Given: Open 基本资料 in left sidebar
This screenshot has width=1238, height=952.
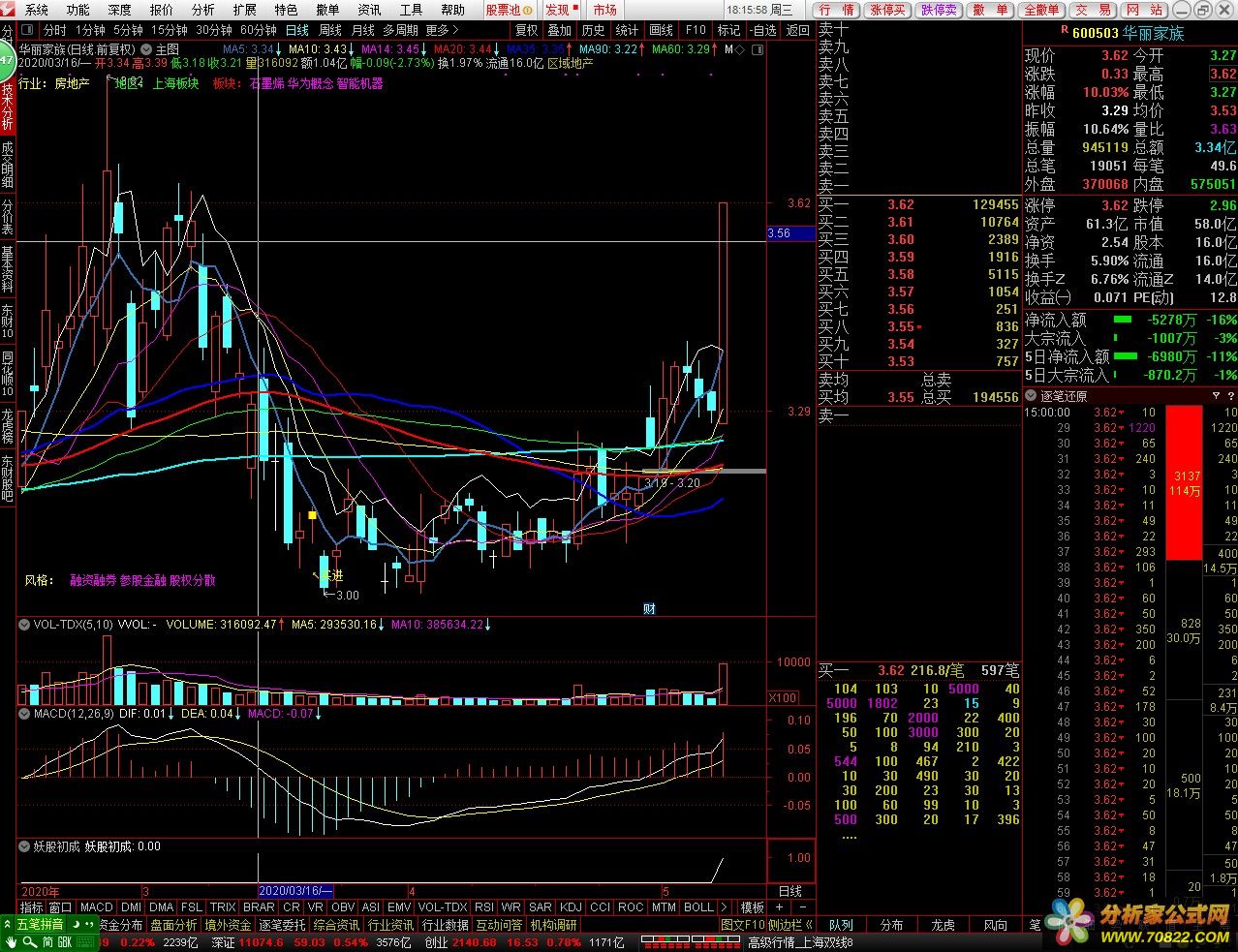Looking at the screenshot, I should [8, 271].
